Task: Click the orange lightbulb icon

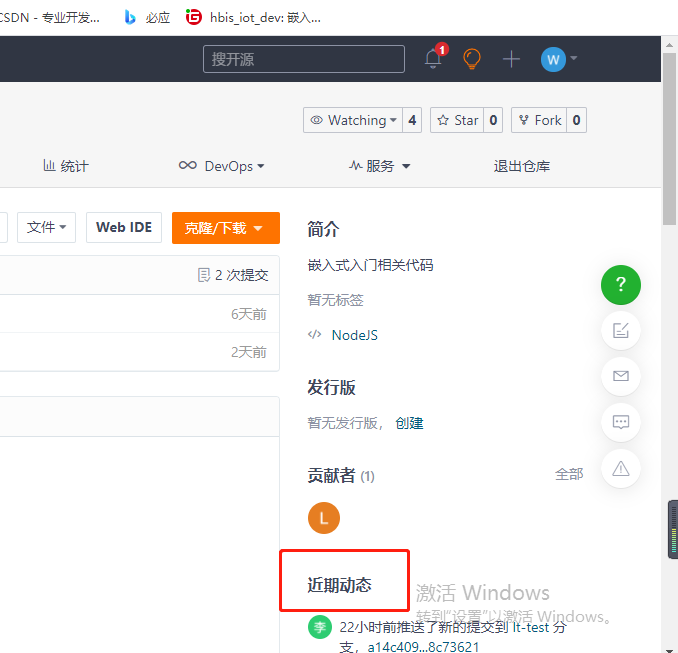Action: [472, 59]
